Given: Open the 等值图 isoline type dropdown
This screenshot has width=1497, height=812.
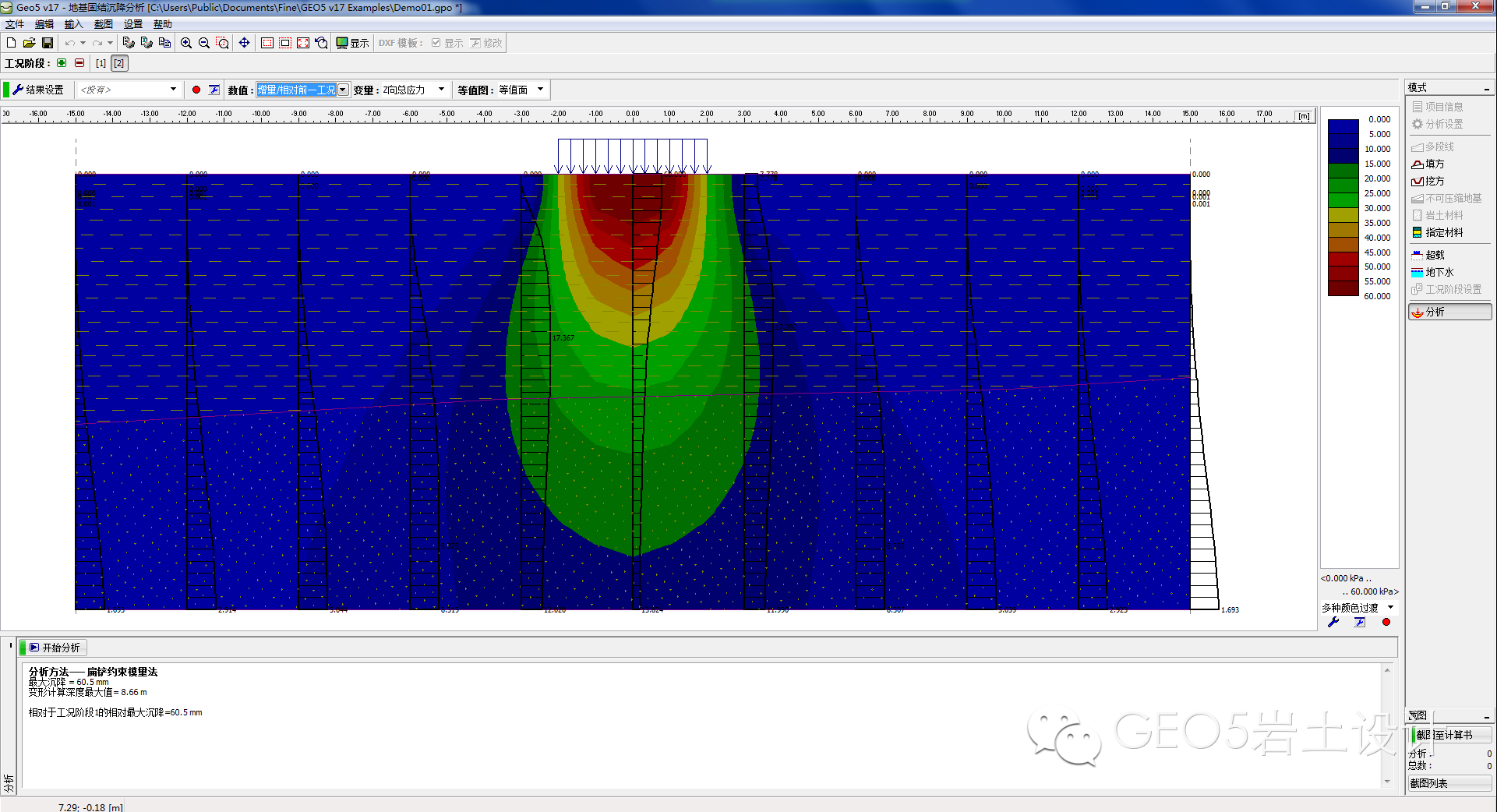Looking at the screenshot, I should pyautogui.click(x=521, y=90).
